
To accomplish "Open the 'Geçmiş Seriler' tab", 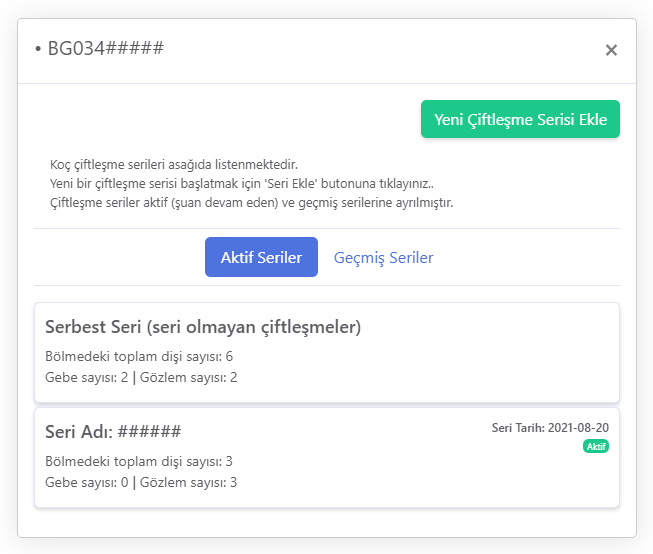I will coord(383,257).
